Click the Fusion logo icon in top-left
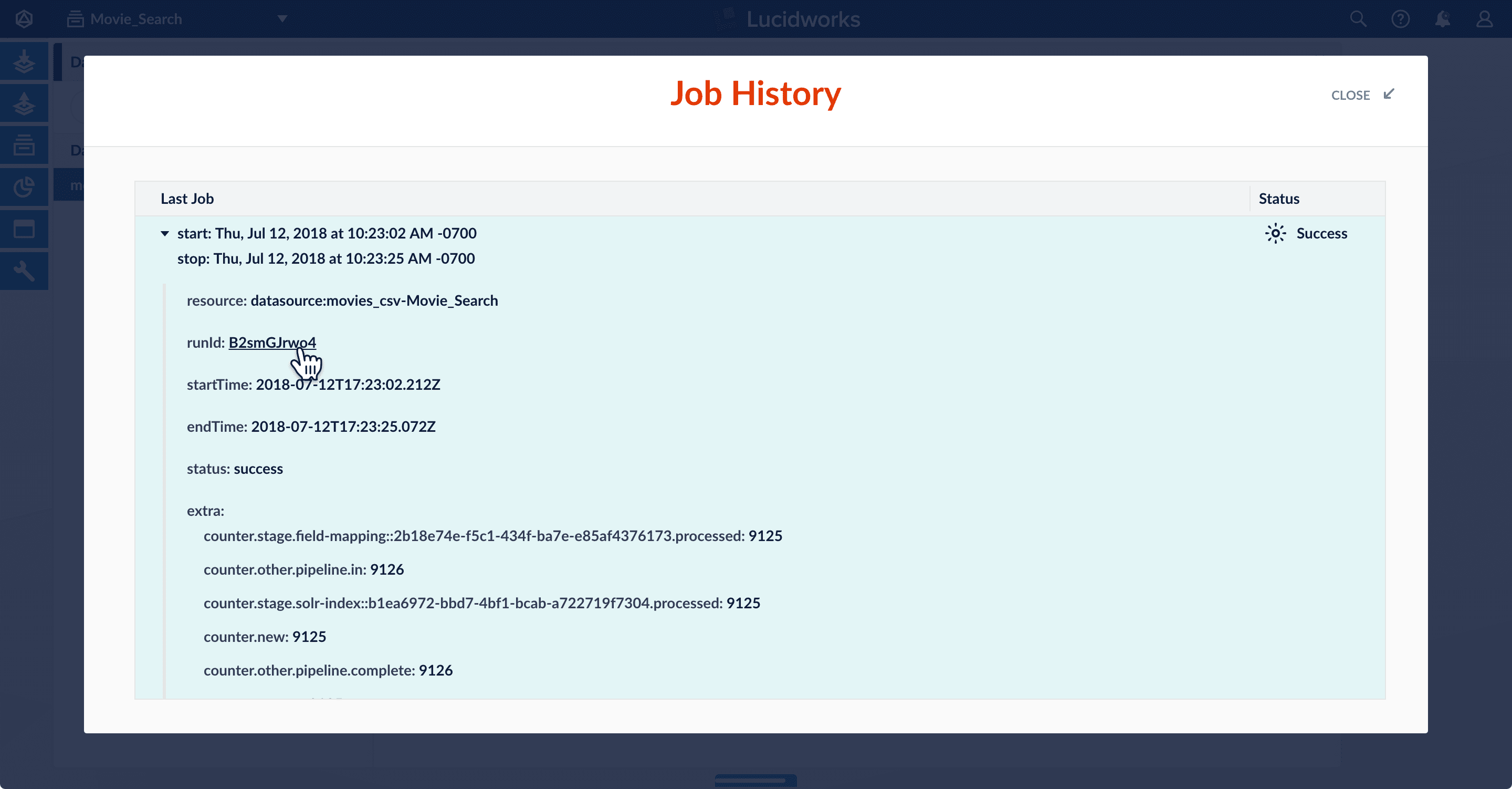The height and width of the screenshot is (789, 1512). 24,19
